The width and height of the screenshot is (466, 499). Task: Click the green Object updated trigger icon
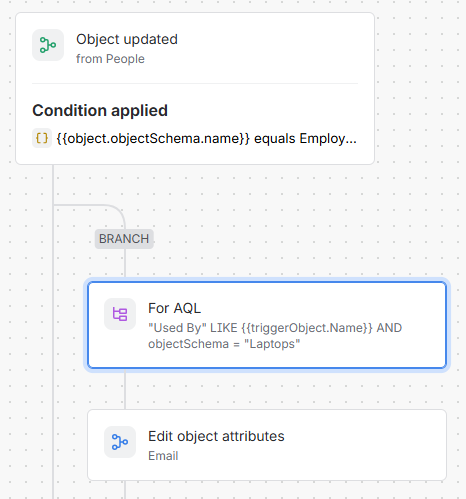(48, 45)
